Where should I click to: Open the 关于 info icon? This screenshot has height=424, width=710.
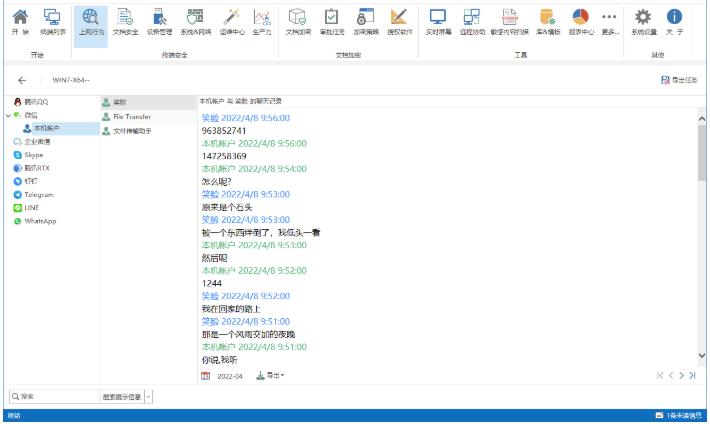pos(674,22)
